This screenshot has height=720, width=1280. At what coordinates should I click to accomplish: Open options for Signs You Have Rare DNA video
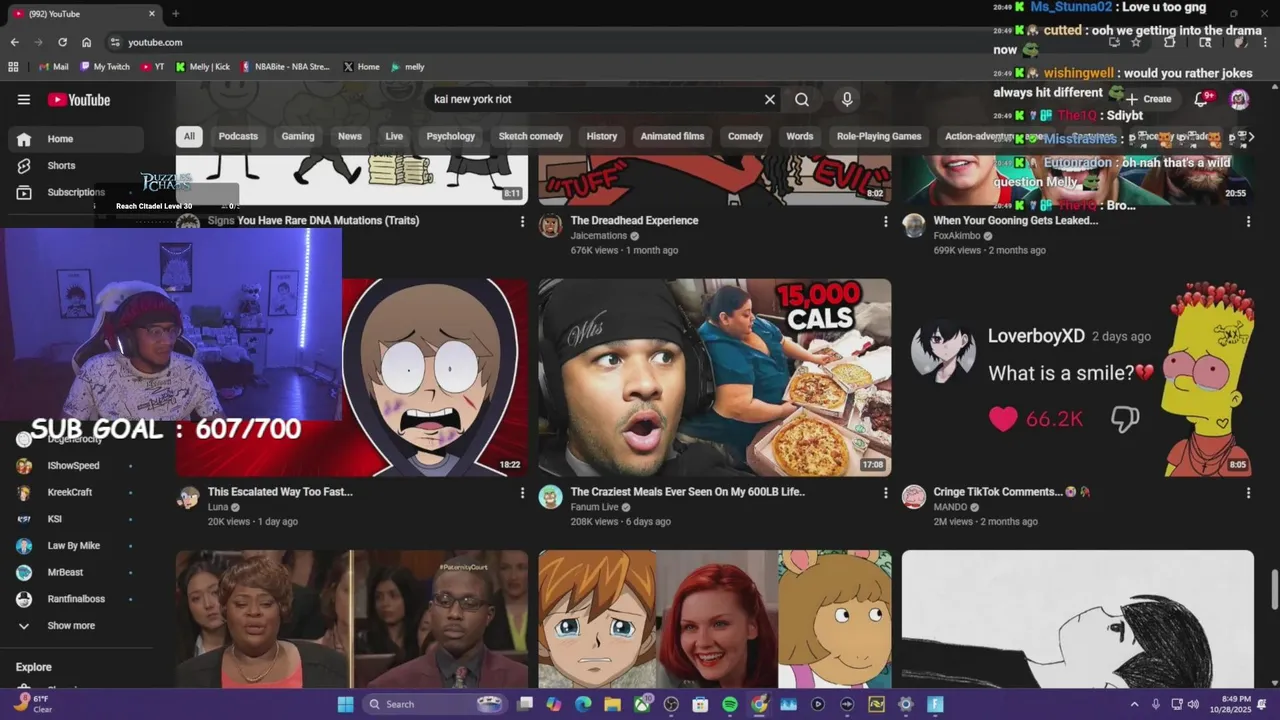click(522, 221)
